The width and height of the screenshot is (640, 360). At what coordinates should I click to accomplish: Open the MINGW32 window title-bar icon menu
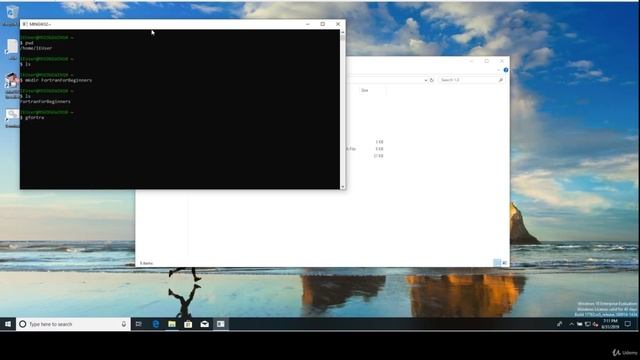pyautogui.click(x=25, y=24)
